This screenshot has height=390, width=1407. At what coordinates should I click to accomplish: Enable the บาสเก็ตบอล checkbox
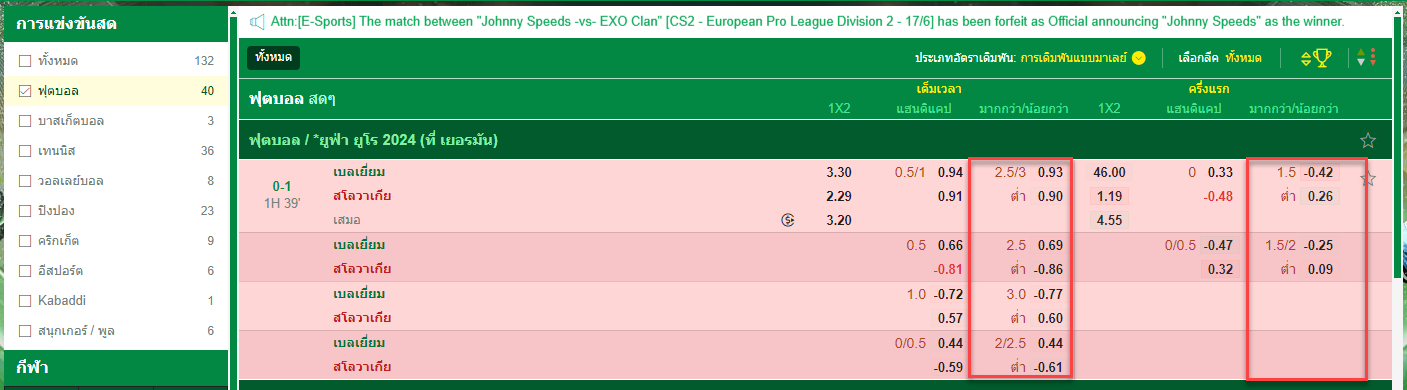pos(25,121)
